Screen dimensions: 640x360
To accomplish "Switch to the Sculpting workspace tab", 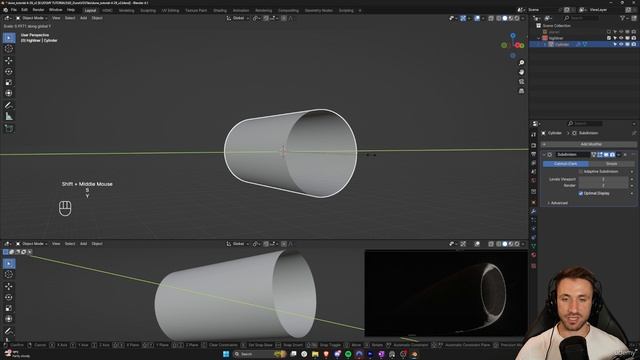I will click(x=148, y=11).
